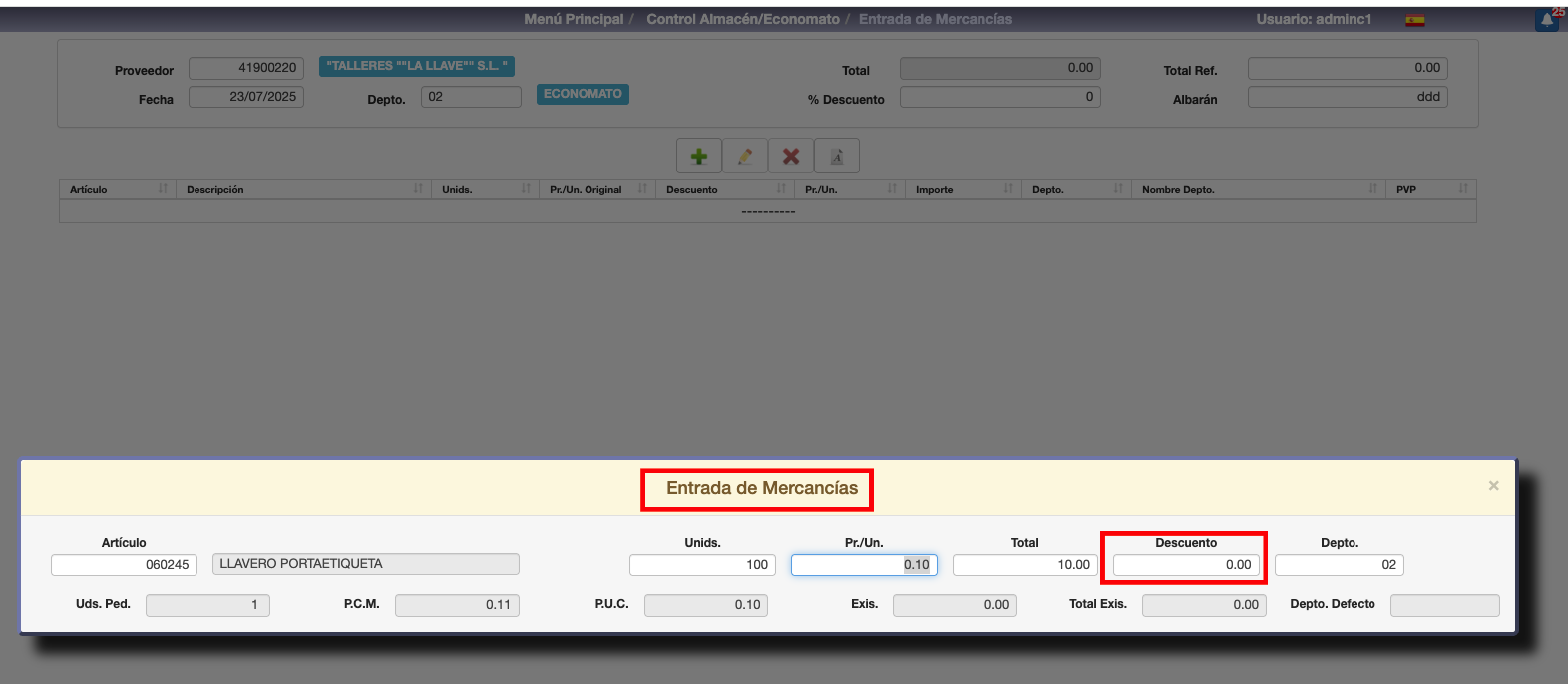Click the dialog Unids. field 100
The height and width of the screenshot is (684, 1568).
702,565
